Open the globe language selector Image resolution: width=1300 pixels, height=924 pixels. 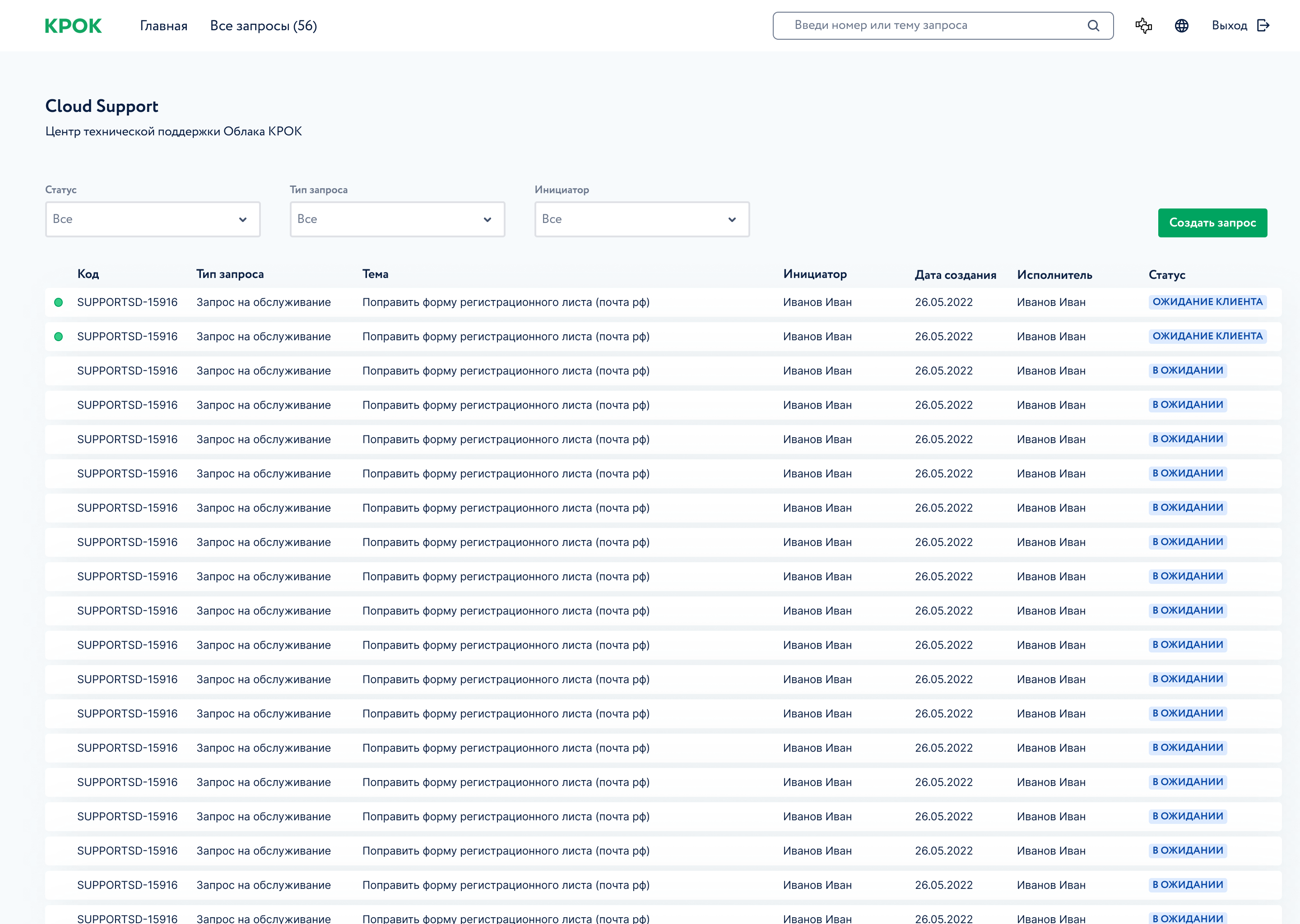click(x=1182, y=26)
